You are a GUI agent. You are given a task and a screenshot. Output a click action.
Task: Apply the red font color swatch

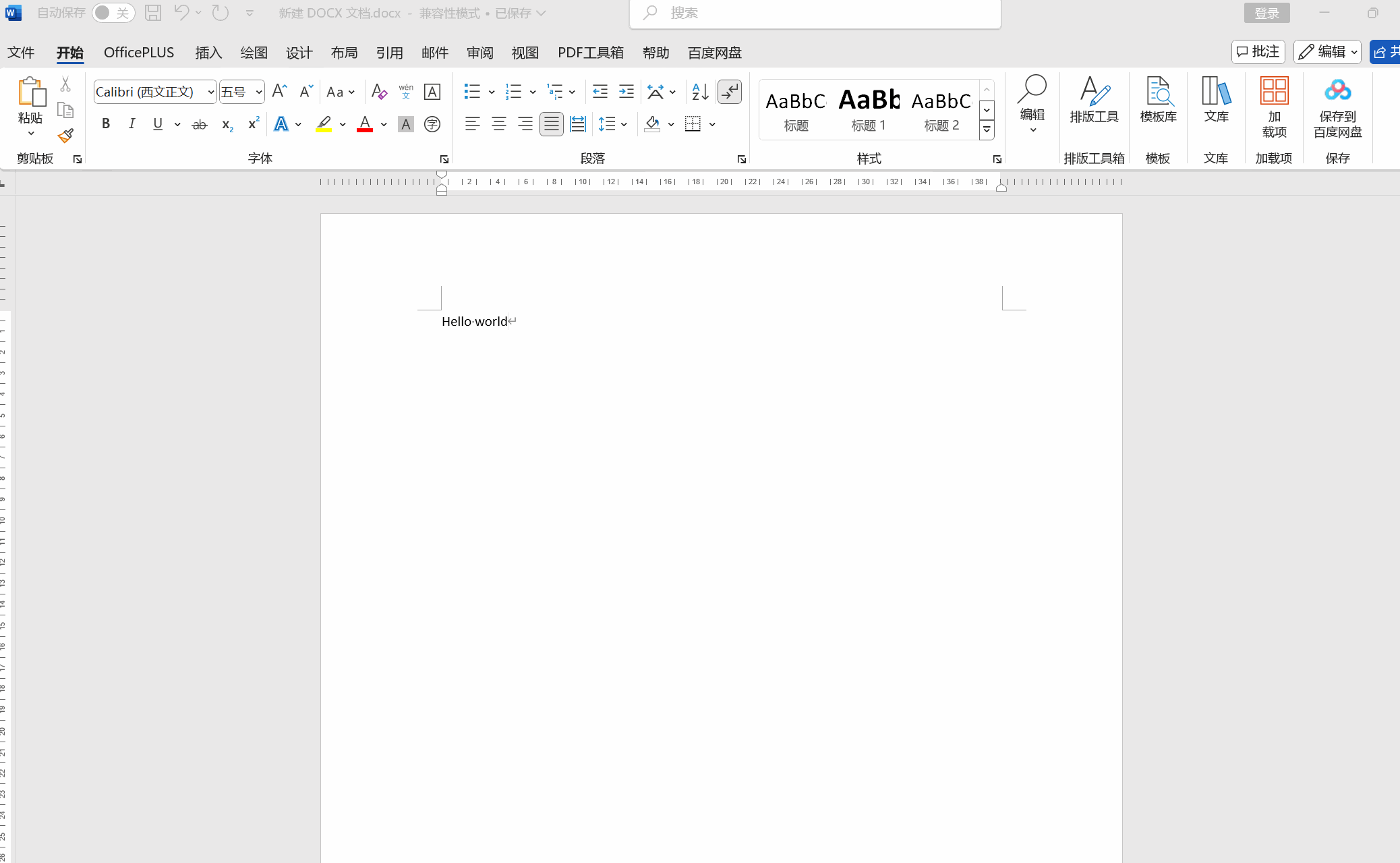tap(365, 124)
